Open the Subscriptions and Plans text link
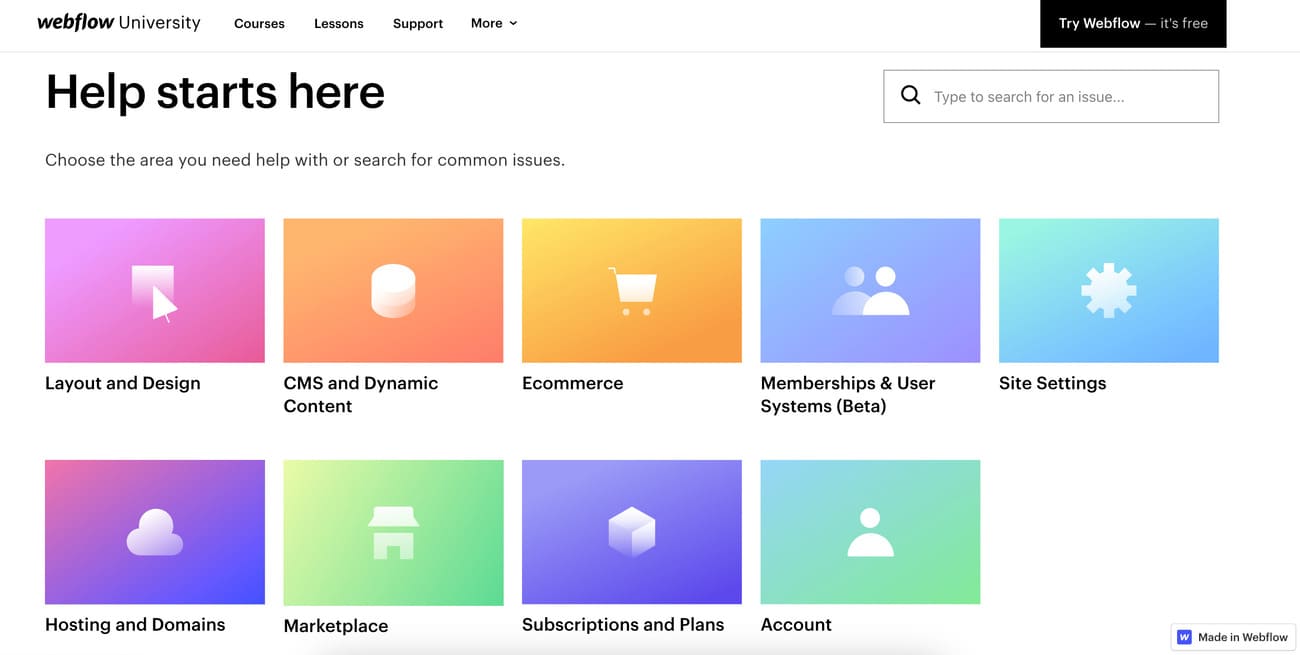The height and width of the screenshot is (655, 1300). click(623, 624)
